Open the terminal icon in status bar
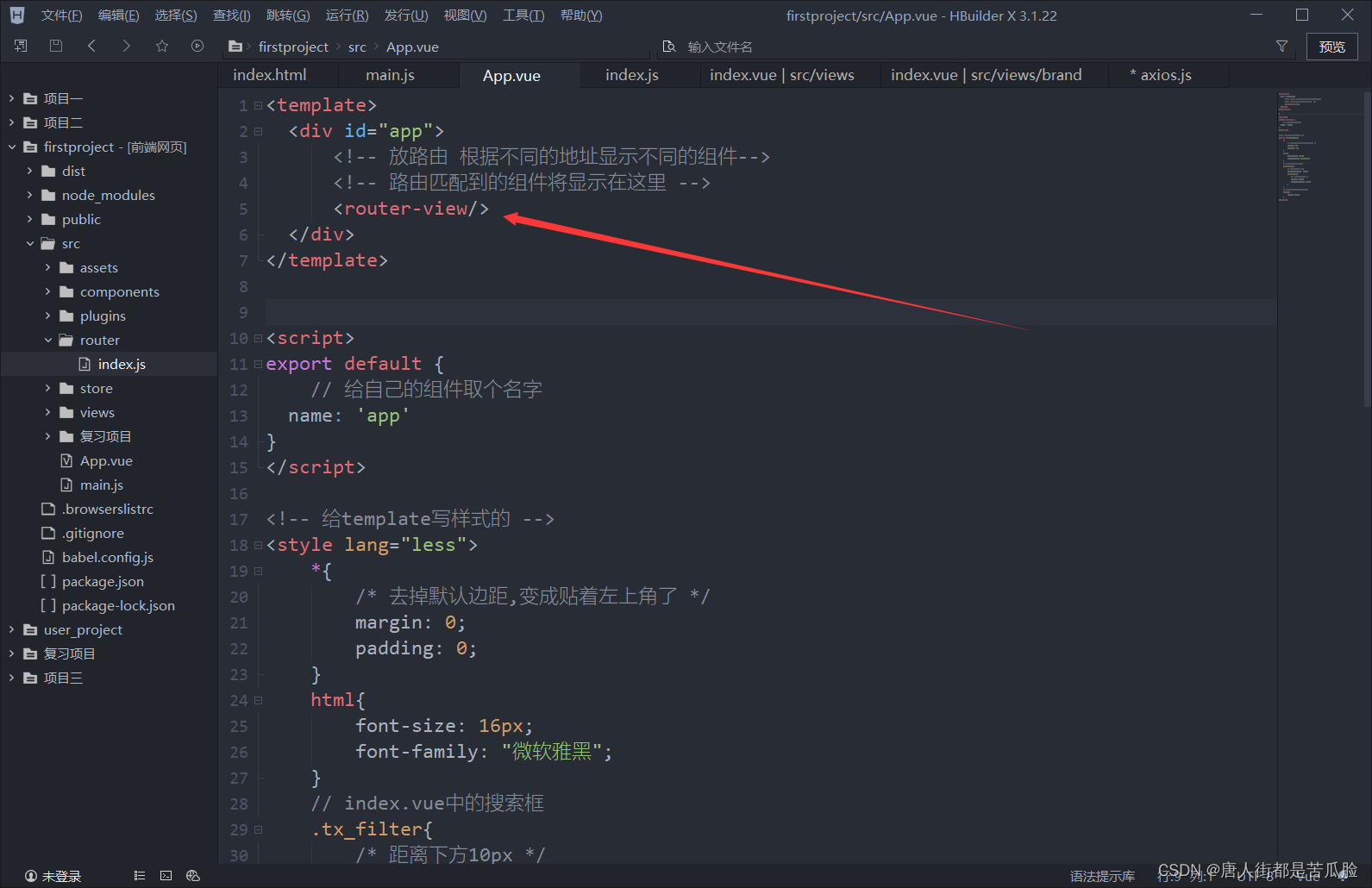 166,876
